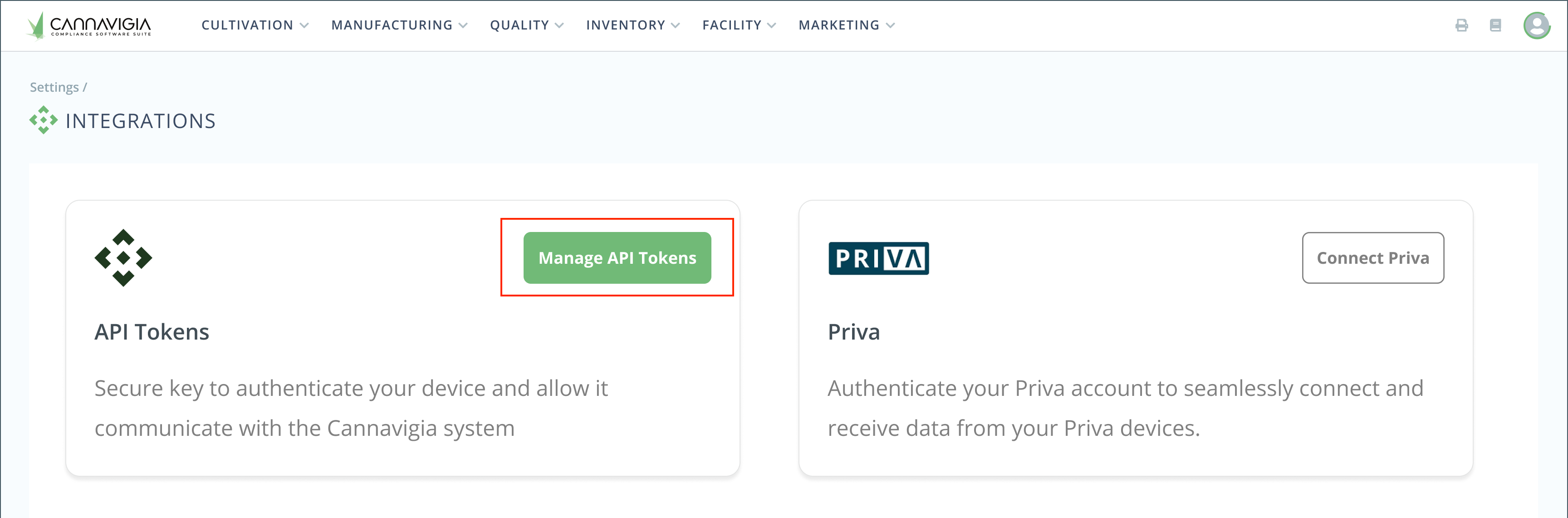Expand the Inventory dropdown chevron

[x=676, y=25]
